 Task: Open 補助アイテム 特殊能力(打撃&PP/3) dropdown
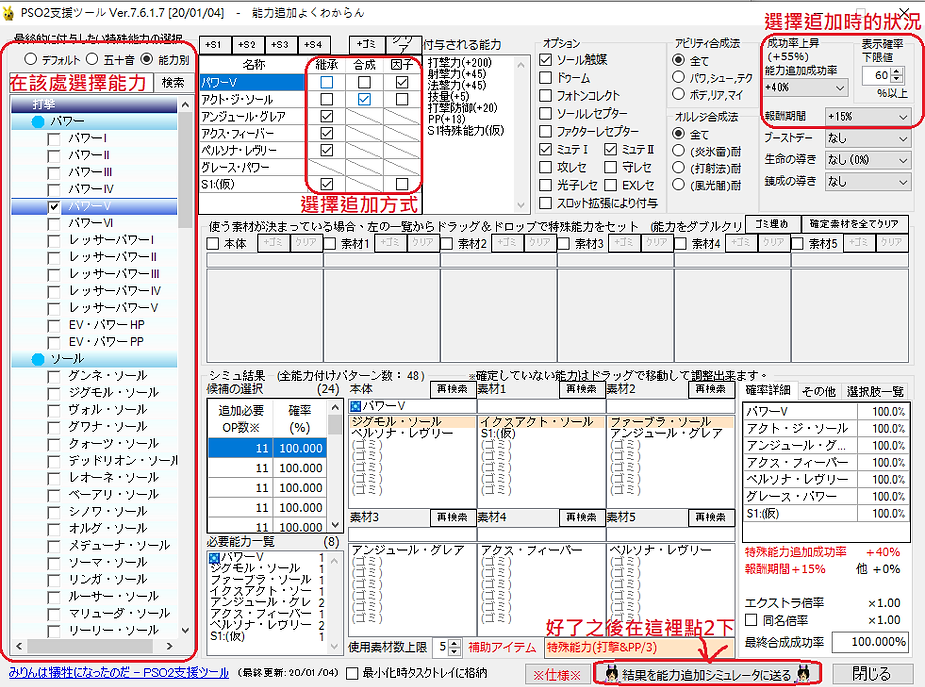pos(639,647)
